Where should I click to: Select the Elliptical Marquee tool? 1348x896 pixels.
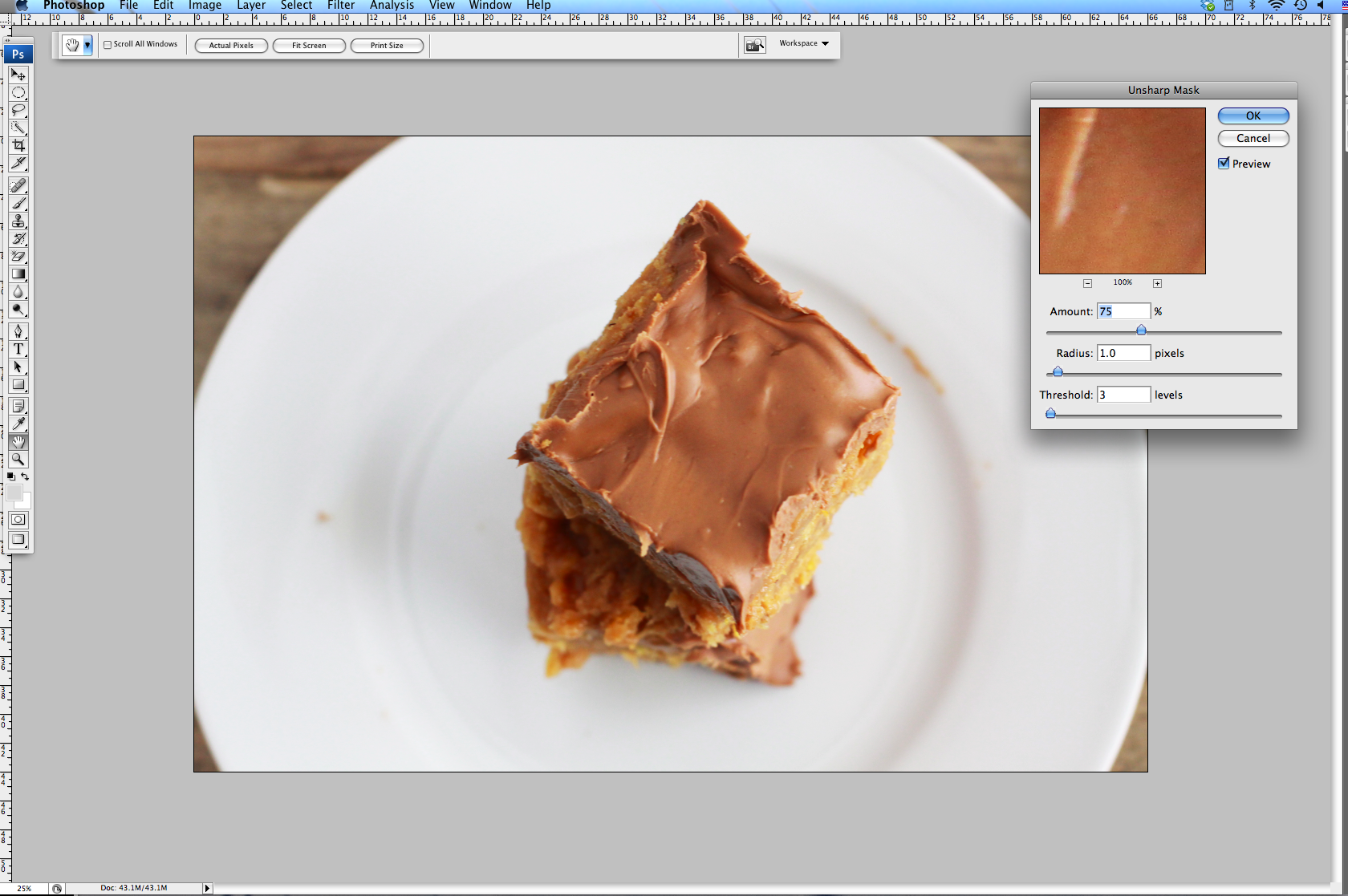click(x=18, y=92)
